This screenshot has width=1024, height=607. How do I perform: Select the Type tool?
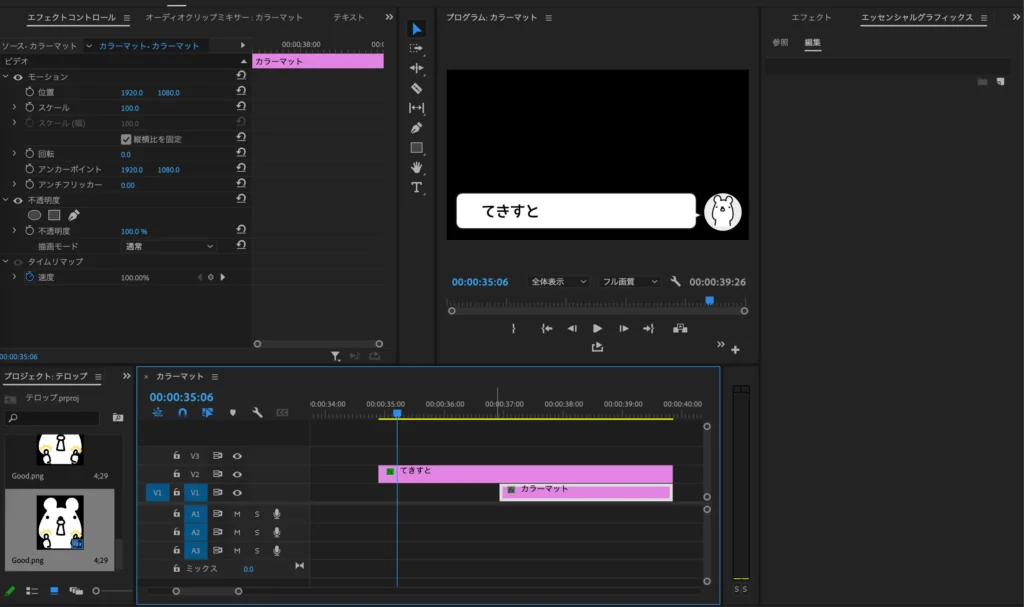(x=417, y=188)
